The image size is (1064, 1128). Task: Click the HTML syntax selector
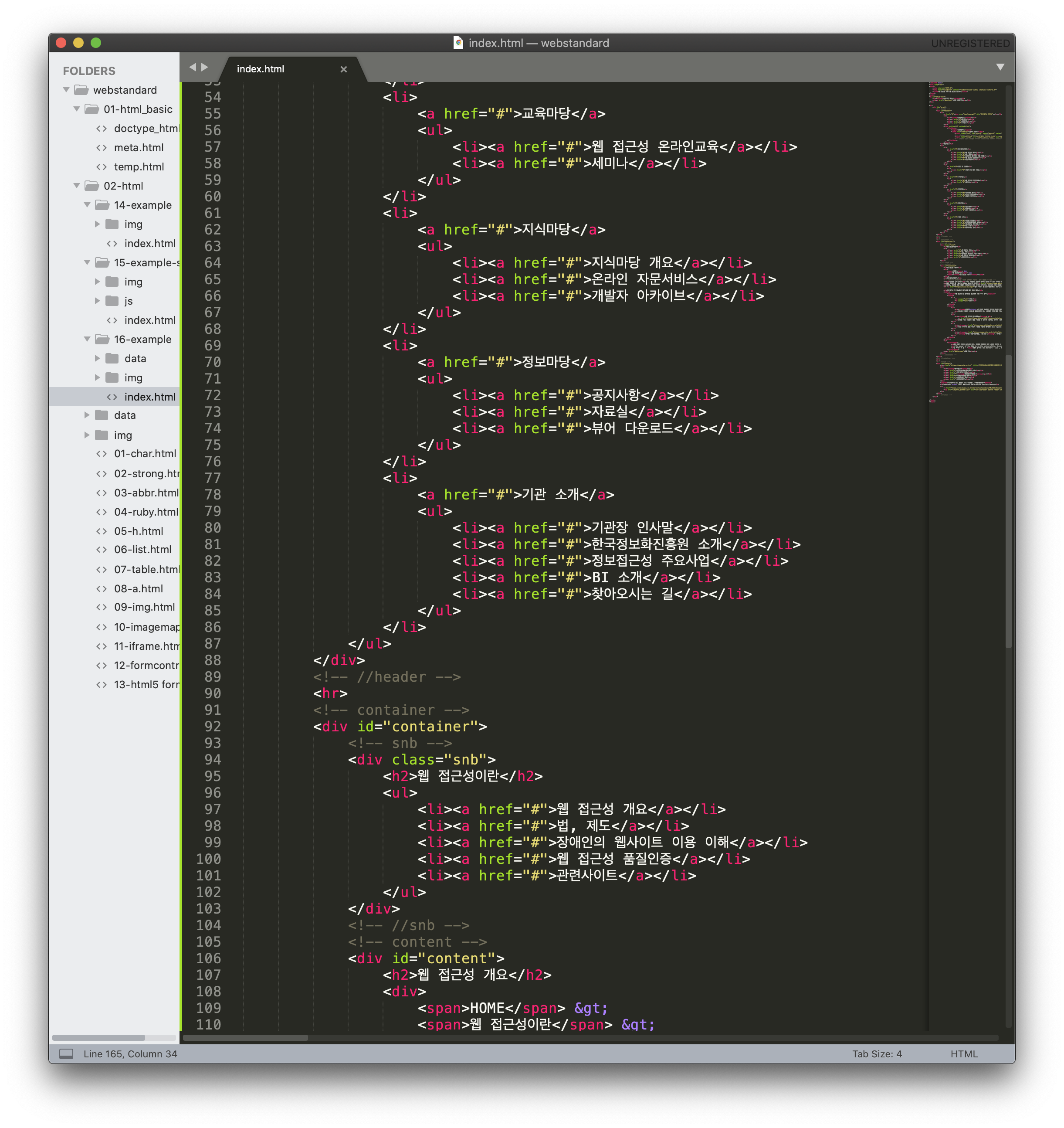(964, 1053)
